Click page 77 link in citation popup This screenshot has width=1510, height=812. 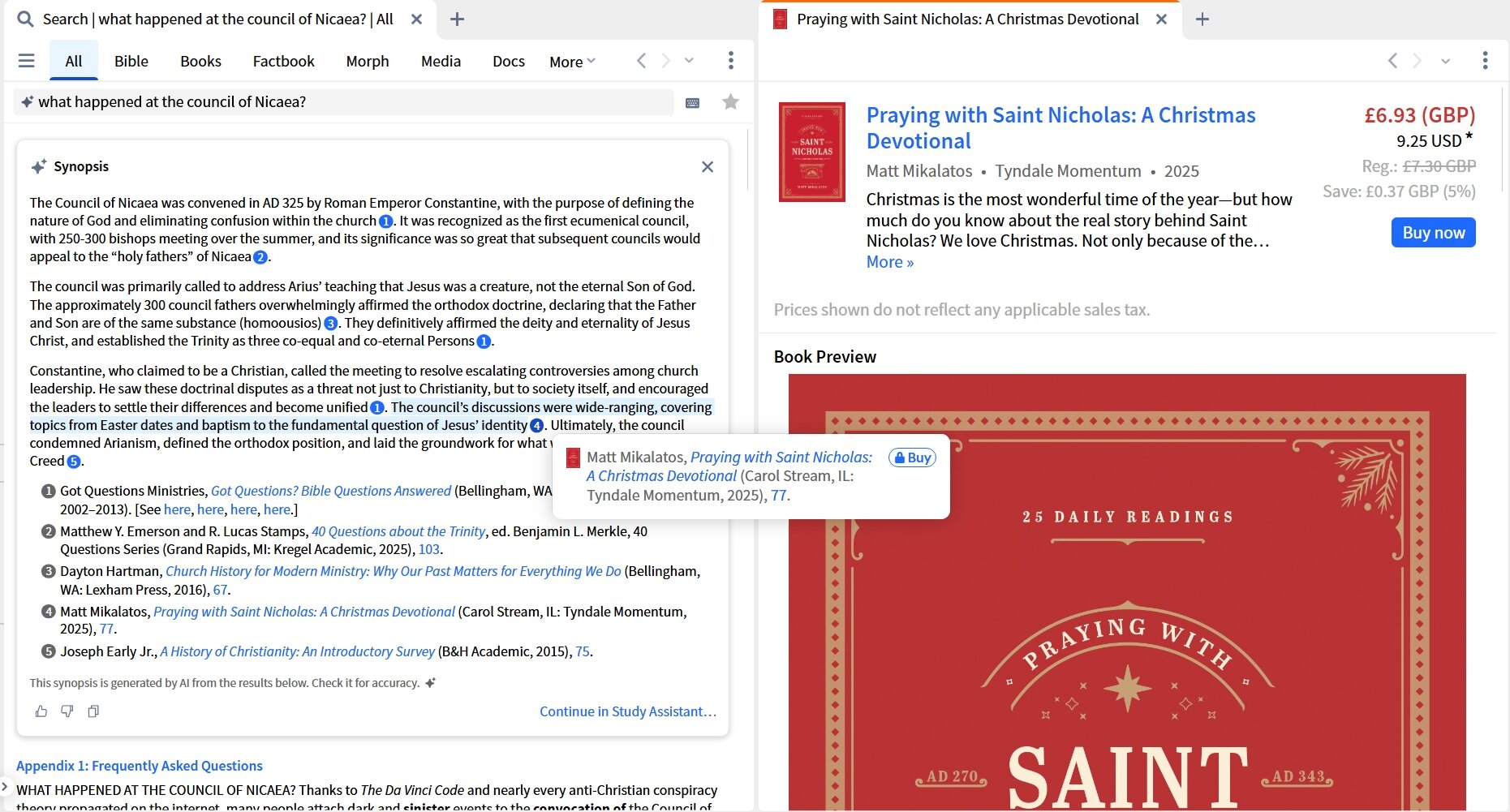pos(778,496)
